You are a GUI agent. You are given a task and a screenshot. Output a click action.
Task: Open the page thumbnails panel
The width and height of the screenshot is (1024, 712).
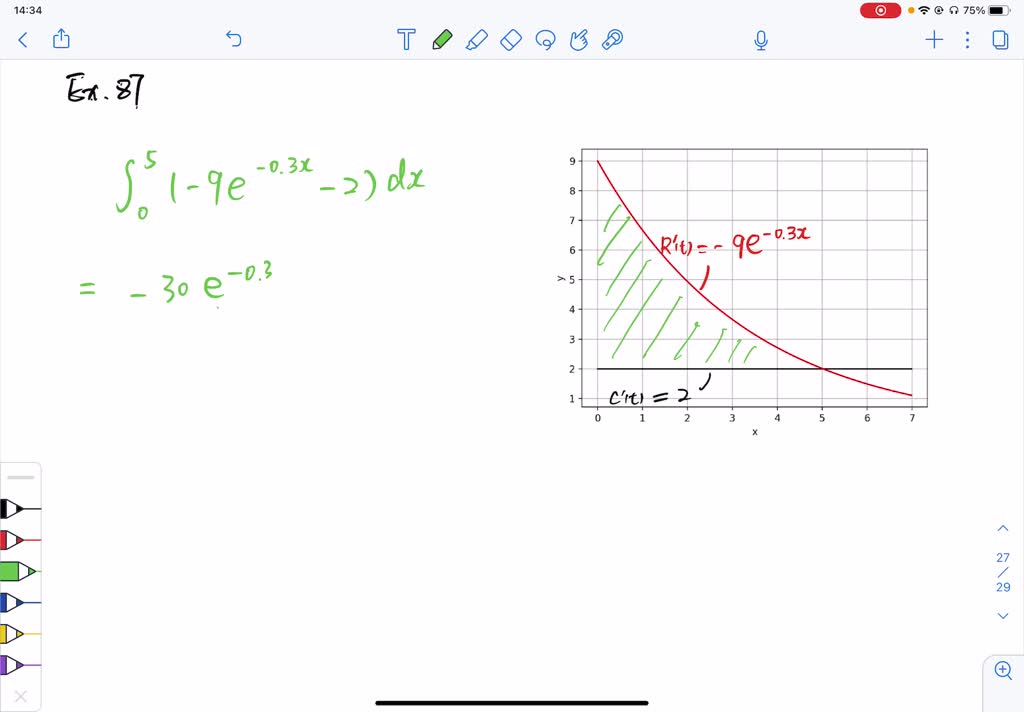tap(1000, 40)
